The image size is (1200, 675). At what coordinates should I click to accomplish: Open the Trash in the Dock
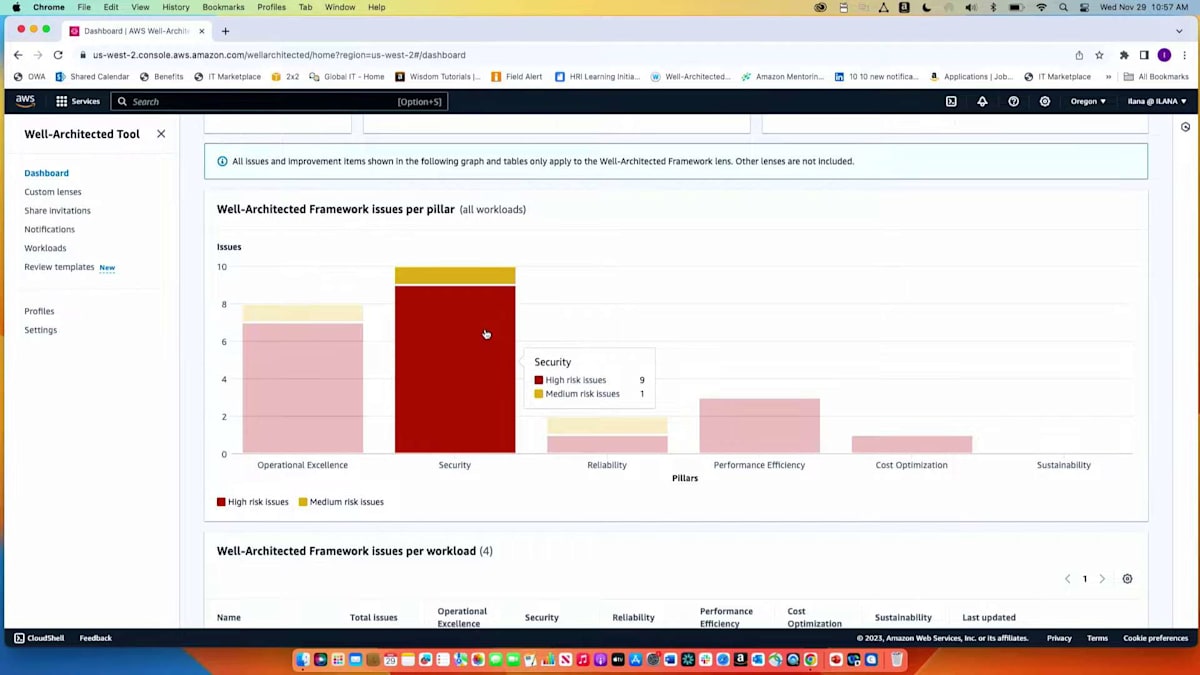point(897,659)
